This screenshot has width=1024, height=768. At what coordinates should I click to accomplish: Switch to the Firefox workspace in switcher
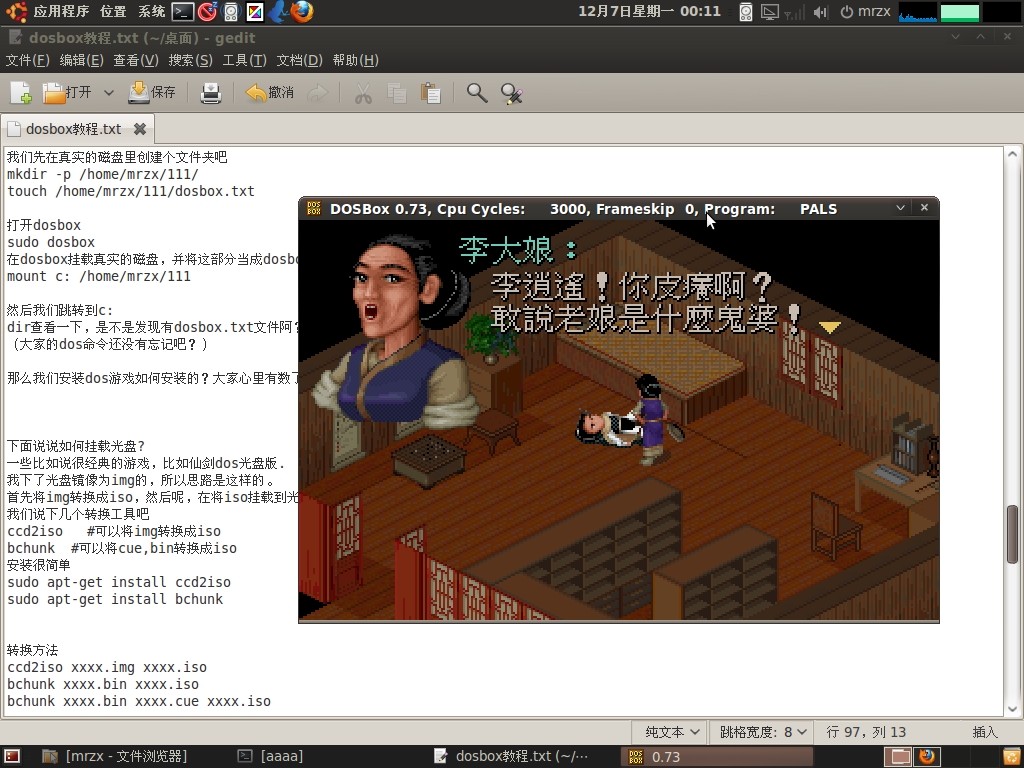[926, 756]
